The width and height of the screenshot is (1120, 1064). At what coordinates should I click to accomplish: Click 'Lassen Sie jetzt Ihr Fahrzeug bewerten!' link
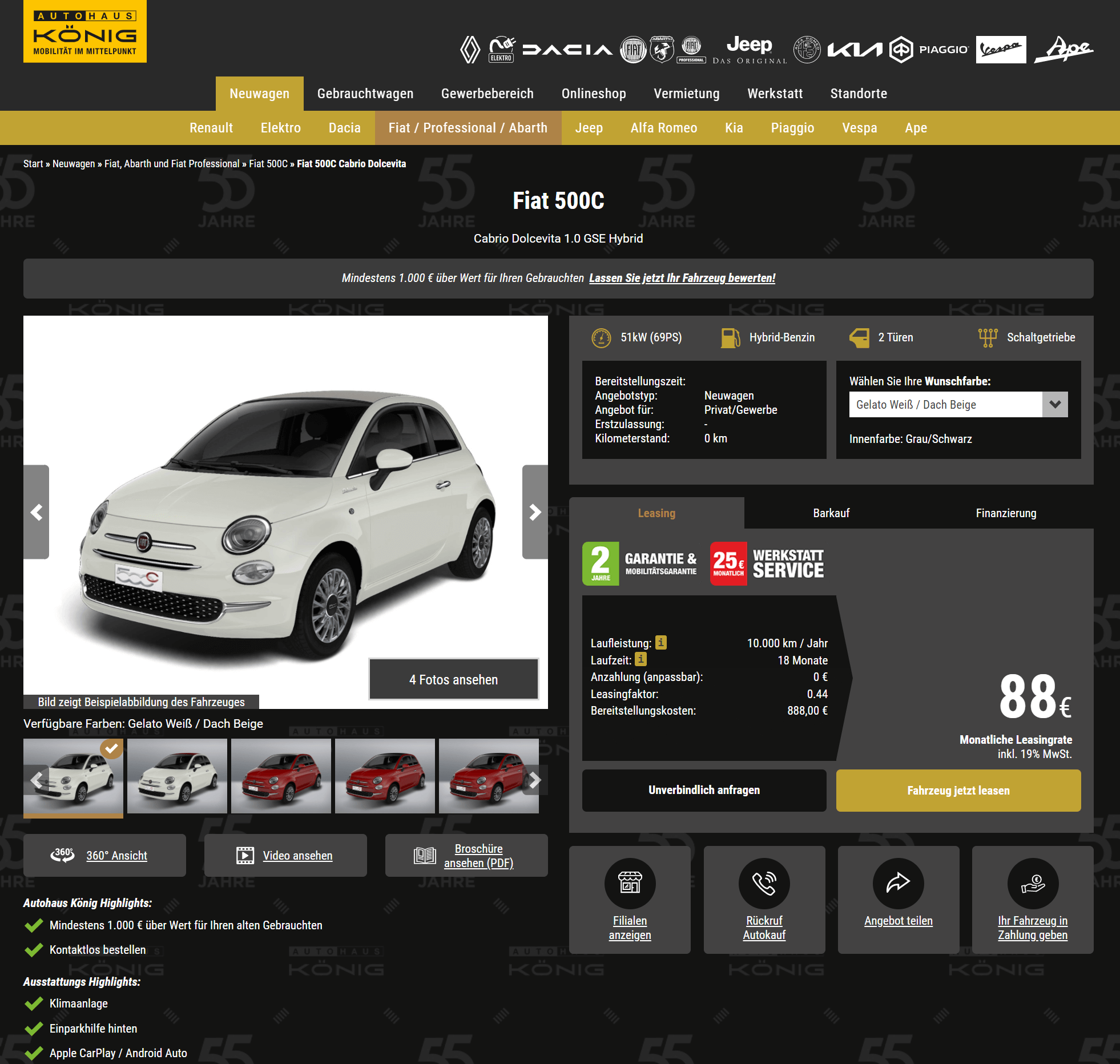(x=682, y=278)
